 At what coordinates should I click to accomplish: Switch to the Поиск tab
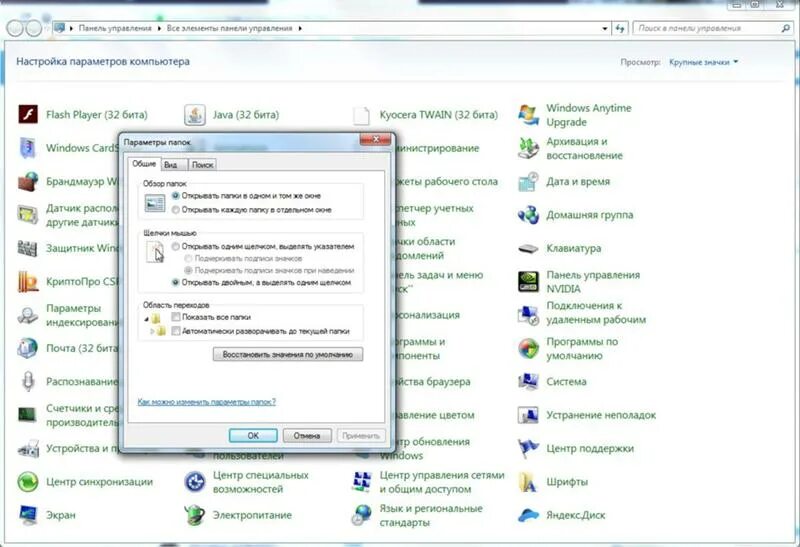coord(203,165)
